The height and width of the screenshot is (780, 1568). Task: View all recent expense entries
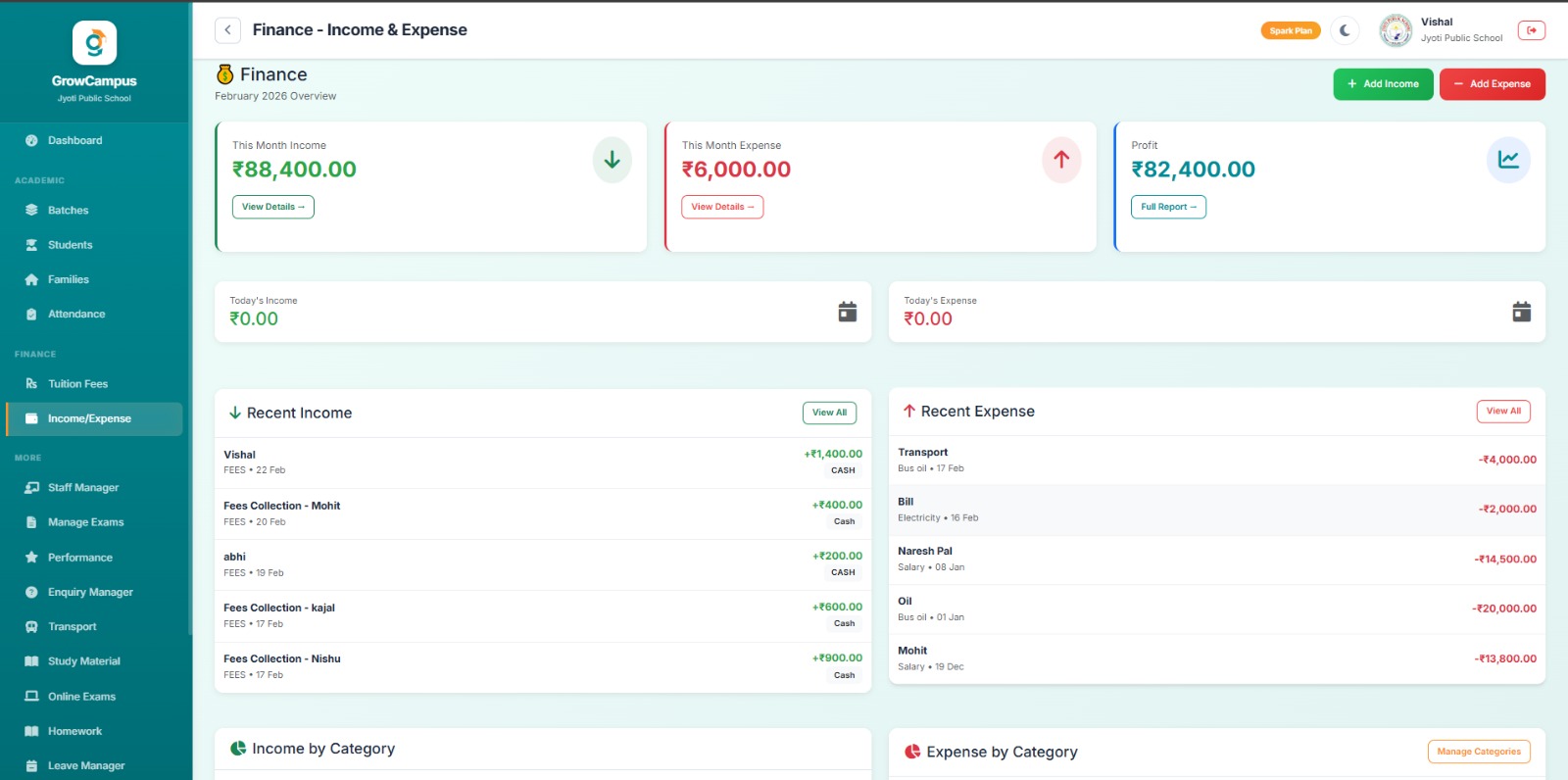pyautogui.click(x=1502, y=412)
